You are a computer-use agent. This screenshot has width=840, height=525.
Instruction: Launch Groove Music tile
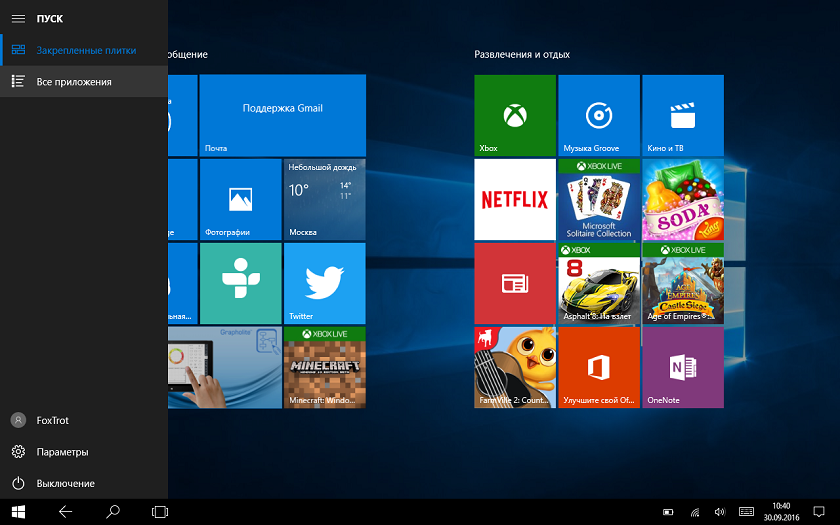598,115
